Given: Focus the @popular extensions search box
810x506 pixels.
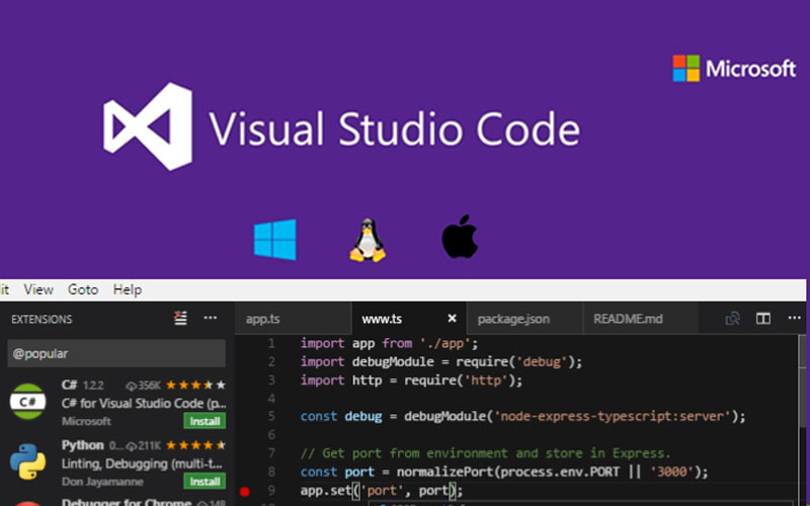Looking at the screenshot, I should pos(116,353).
